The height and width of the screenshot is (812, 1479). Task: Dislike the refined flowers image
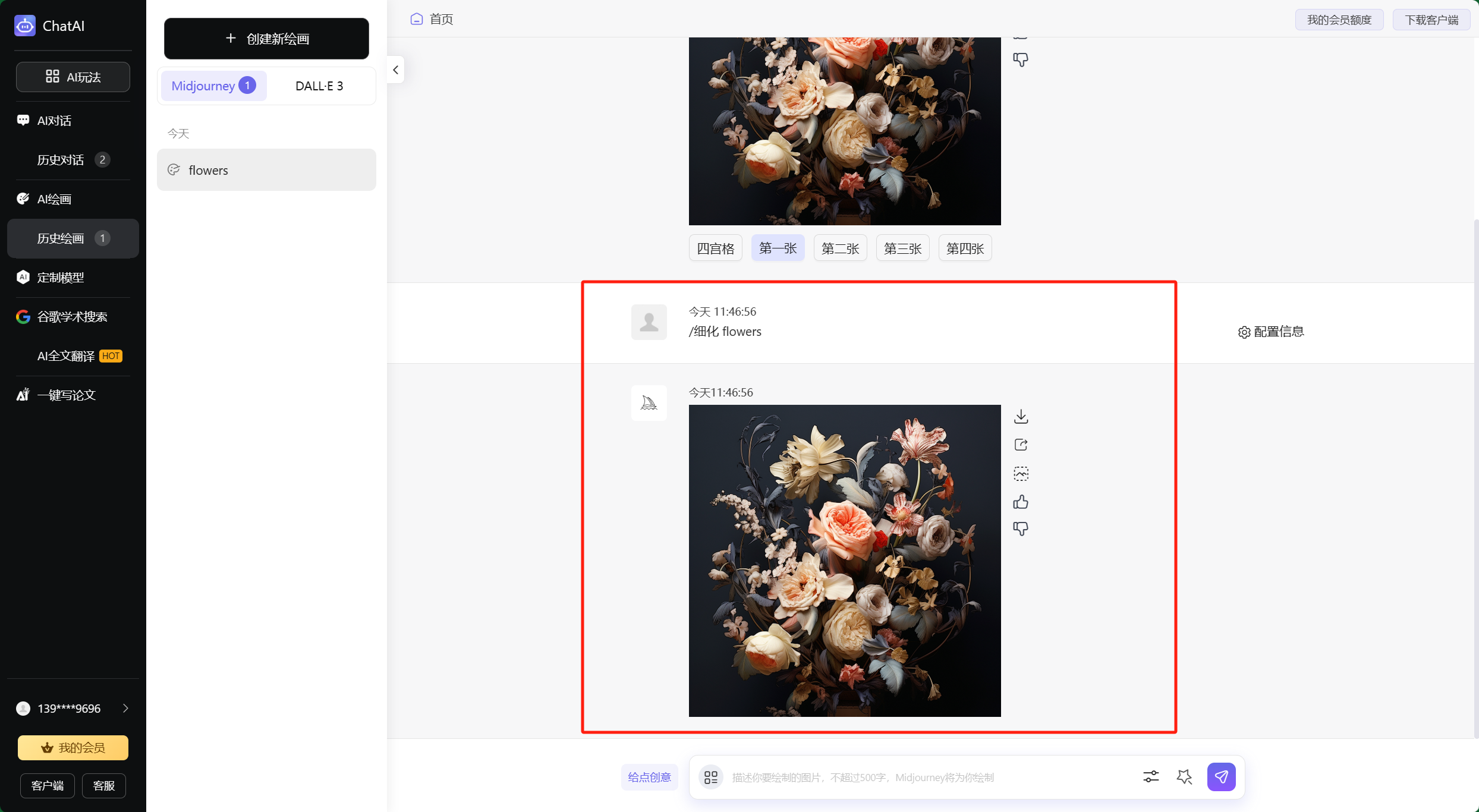[x=1021, y=528]
